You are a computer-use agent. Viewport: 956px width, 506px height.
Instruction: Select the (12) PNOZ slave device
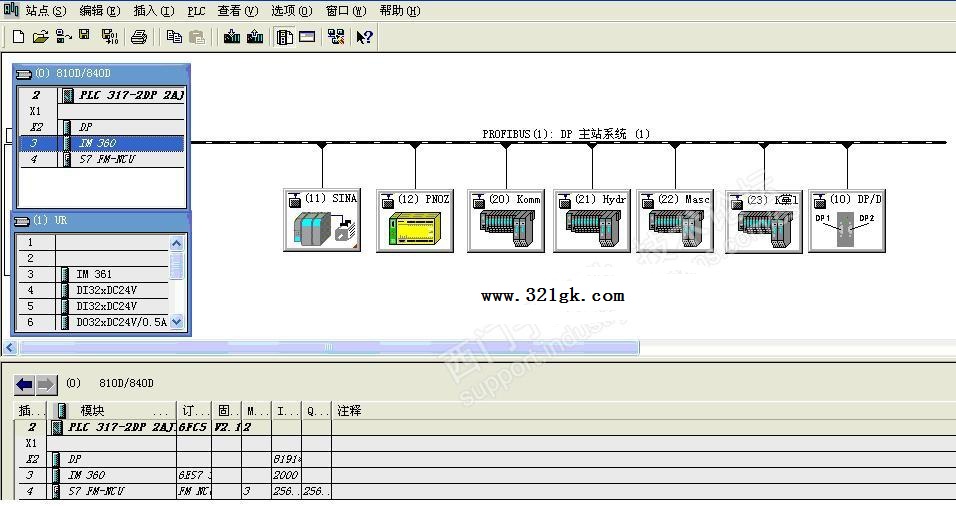tap(415, 221)
